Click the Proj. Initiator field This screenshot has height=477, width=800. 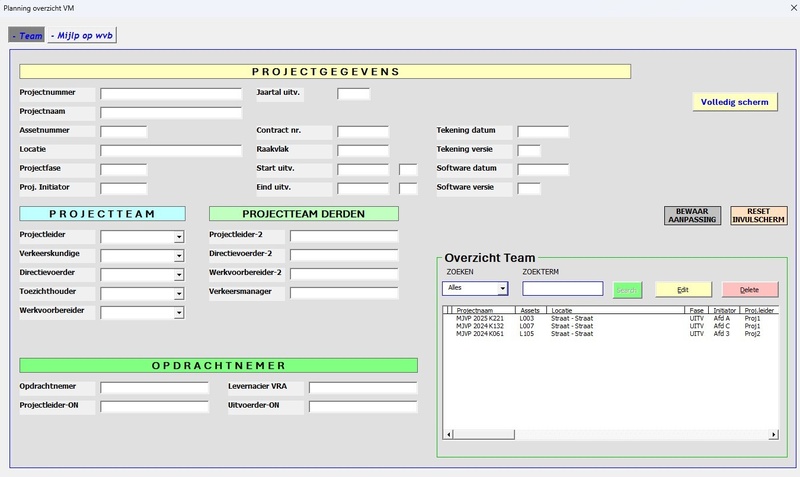pos(123,188)
